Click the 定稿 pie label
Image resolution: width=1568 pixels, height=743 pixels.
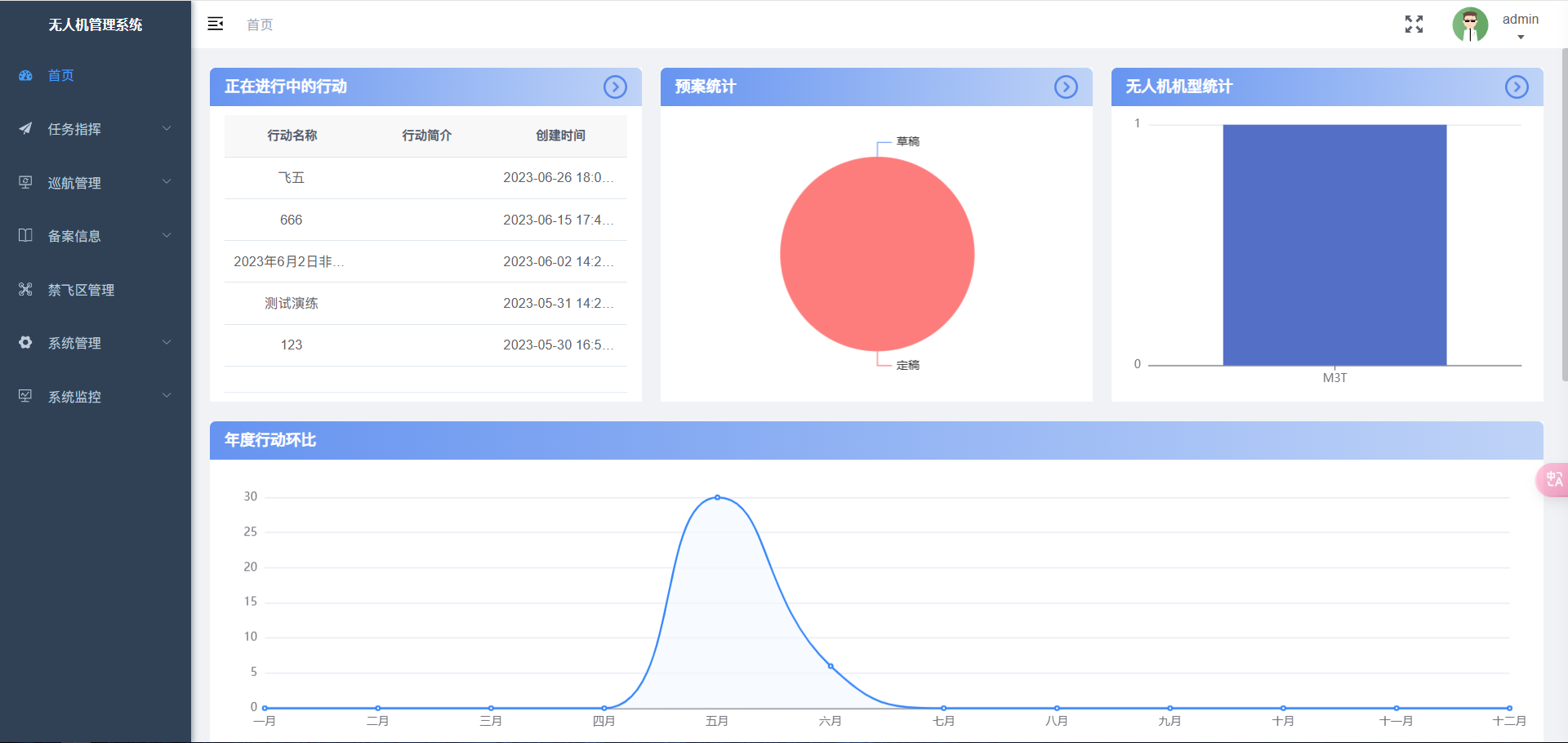907,365
